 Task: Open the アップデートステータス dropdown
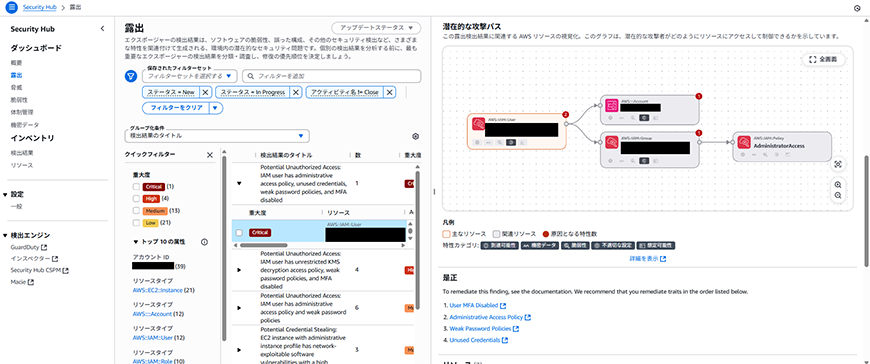(376, 28)
